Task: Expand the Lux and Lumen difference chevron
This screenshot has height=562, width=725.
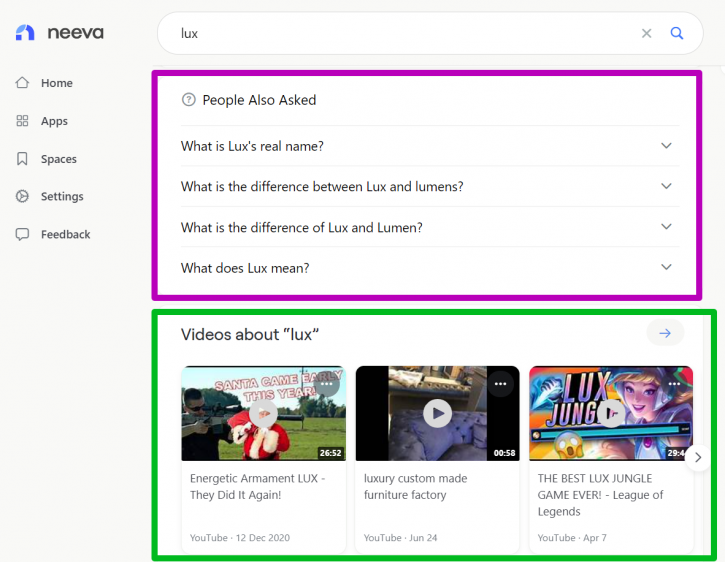Action: tap(666, 227)
